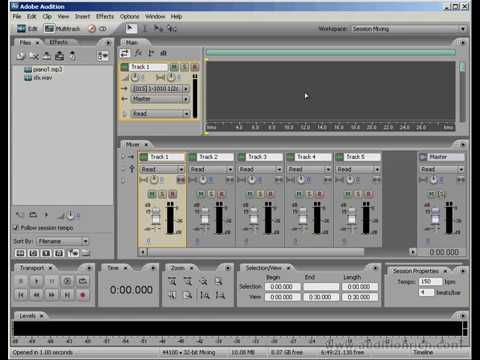
Task: Click Go to Beginning transport button
Action: pos(21,295)
